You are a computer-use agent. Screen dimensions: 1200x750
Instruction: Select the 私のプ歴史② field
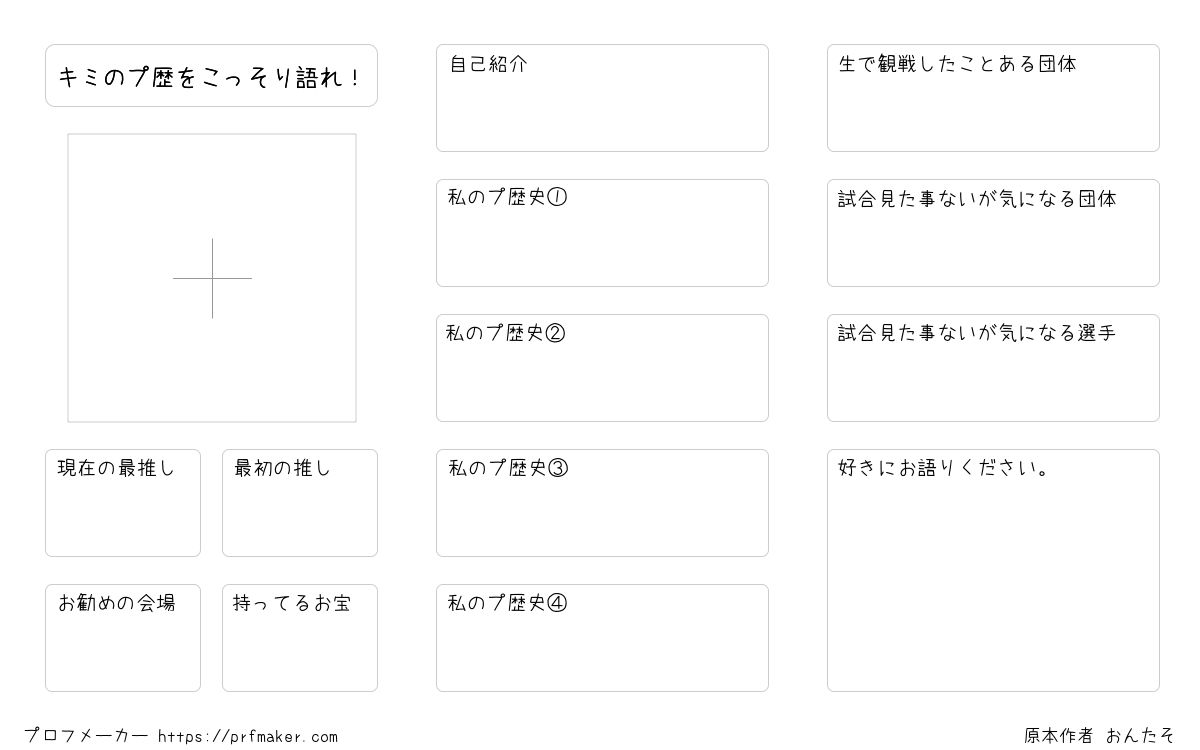click(602, 368)
